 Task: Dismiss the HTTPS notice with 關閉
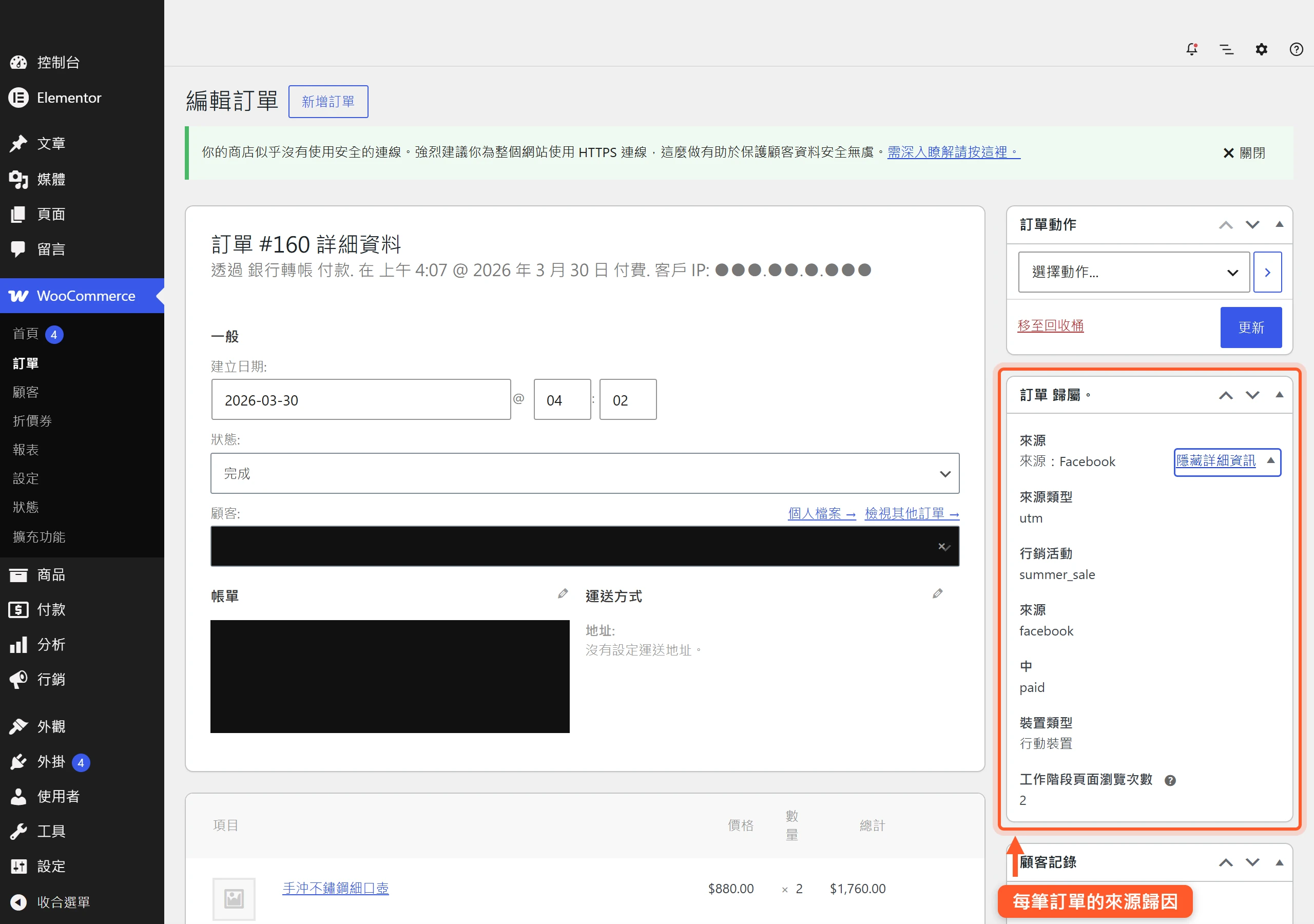click(x=1244, y=153)
